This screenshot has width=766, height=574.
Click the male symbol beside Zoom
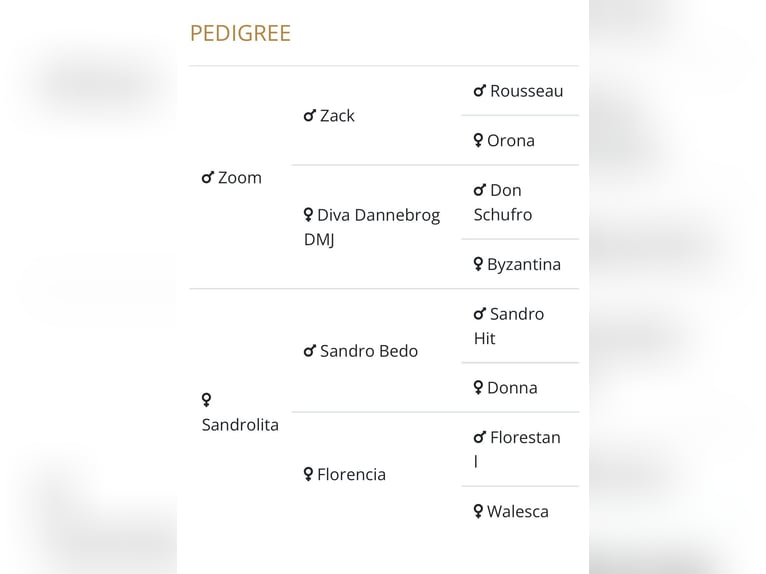tap(208, 177)
